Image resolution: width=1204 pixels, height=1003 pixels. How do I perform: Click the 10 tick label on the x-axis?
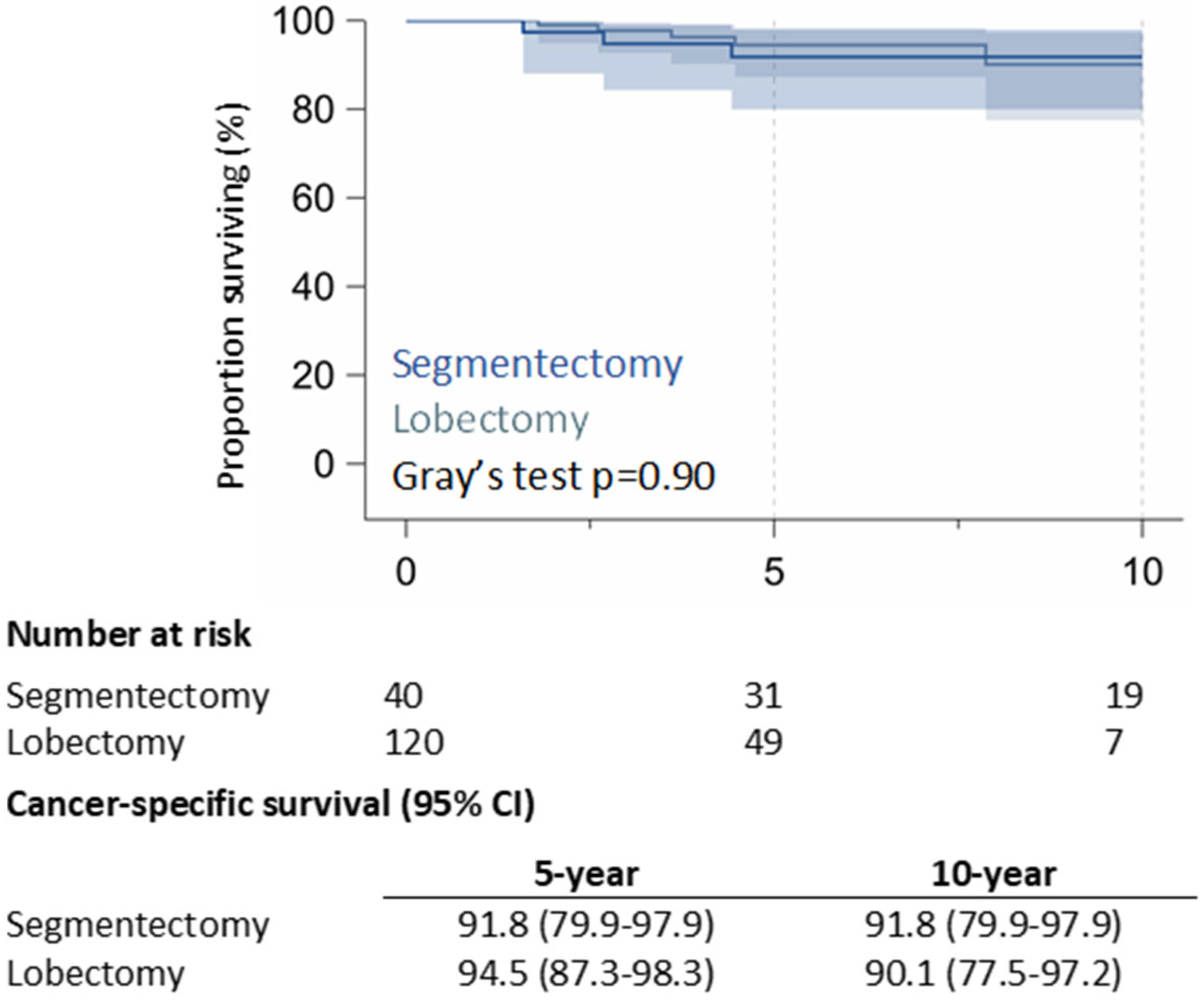pyautogui.click(x=1143, y=572)
